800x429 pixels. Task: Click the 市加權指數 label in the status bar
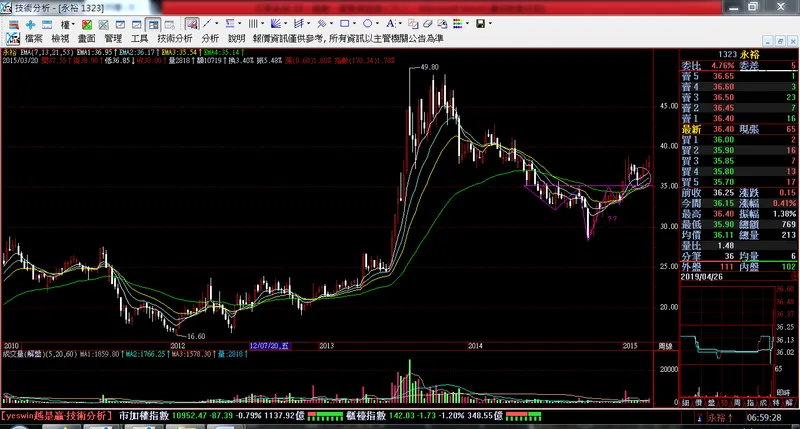[x=144, y=416]
